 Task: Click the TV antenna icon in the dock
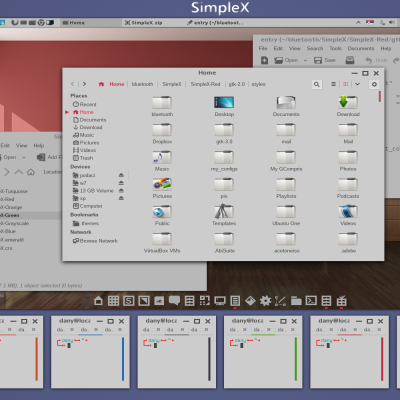pyautogui.click(x=341, y=301)
